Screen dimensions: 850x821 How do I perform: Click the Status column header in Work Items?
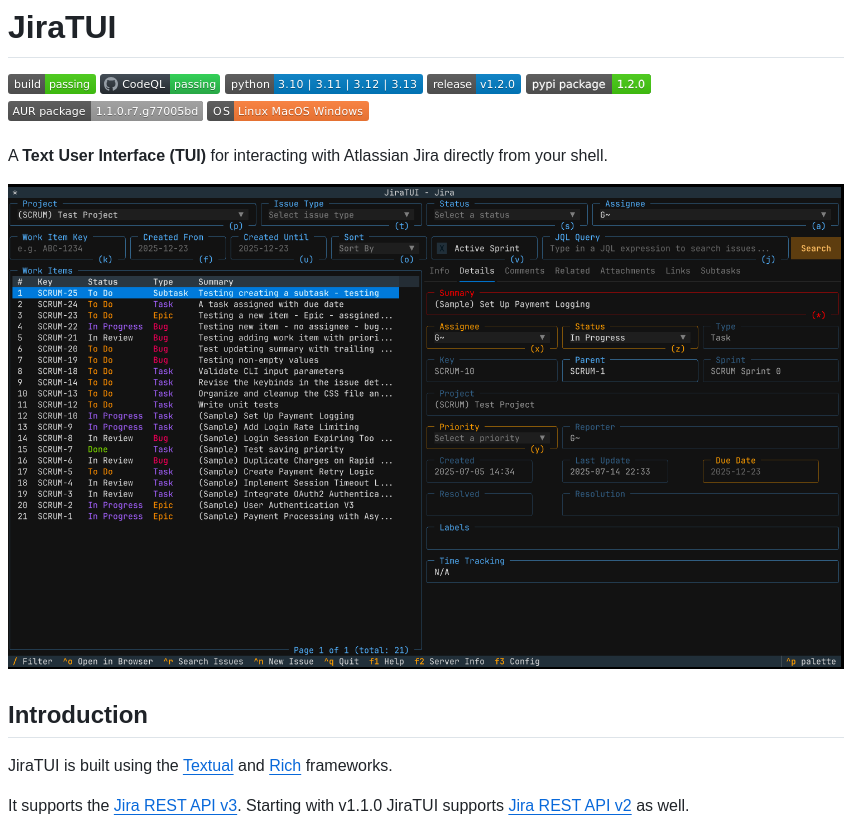(102, 282)
